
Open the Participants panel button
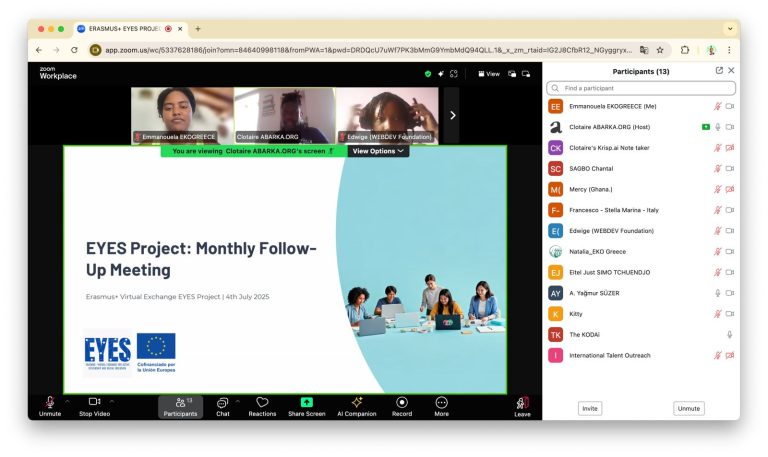(180, 407)
